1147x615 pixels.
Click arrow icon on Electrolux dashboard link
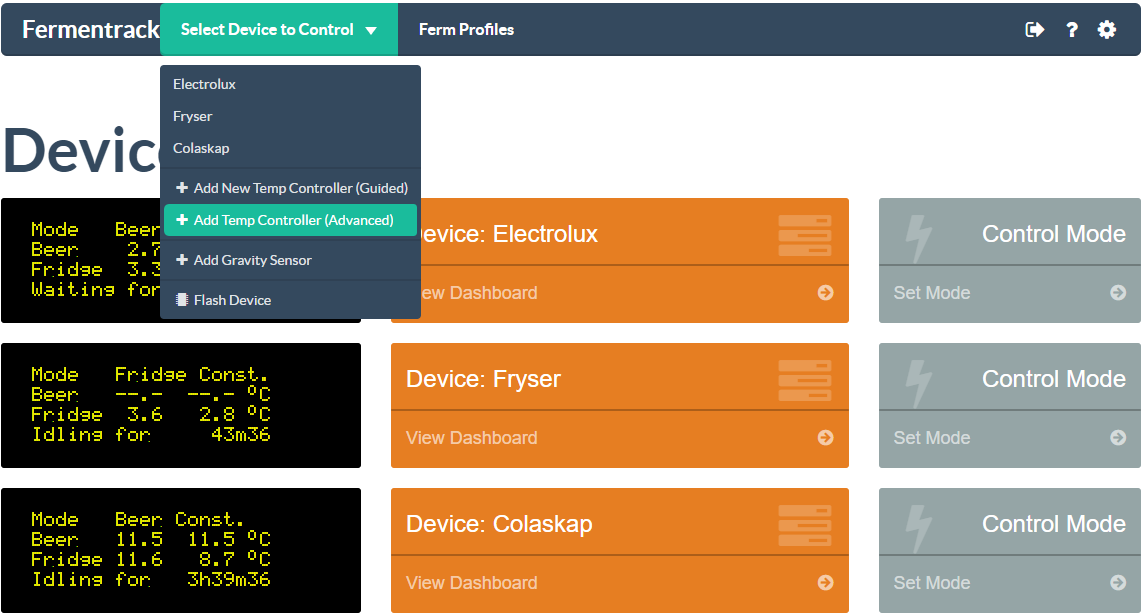[x=825, y=293]
